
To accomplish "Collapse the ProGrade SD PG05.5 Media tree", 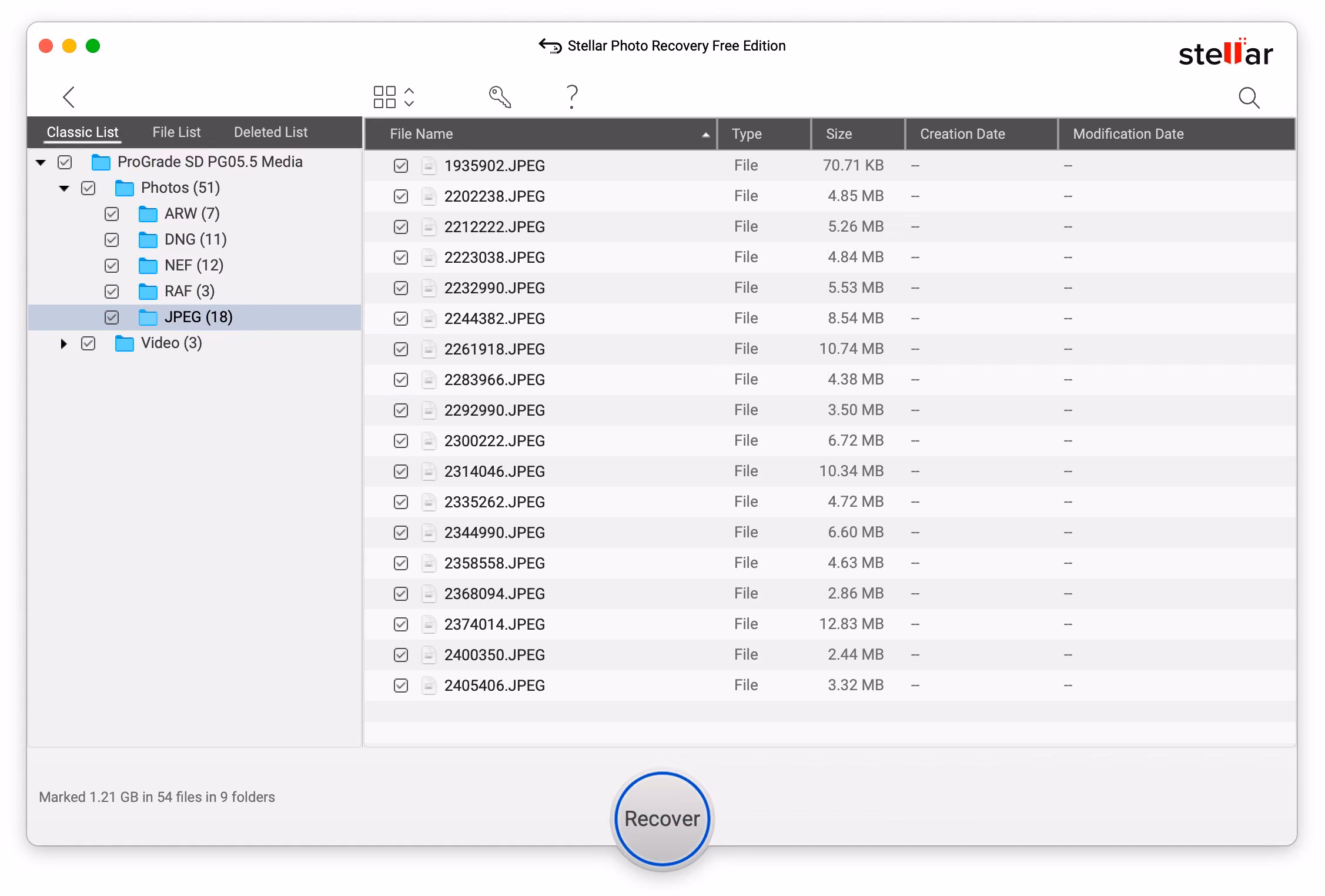I will coord(41,162).
